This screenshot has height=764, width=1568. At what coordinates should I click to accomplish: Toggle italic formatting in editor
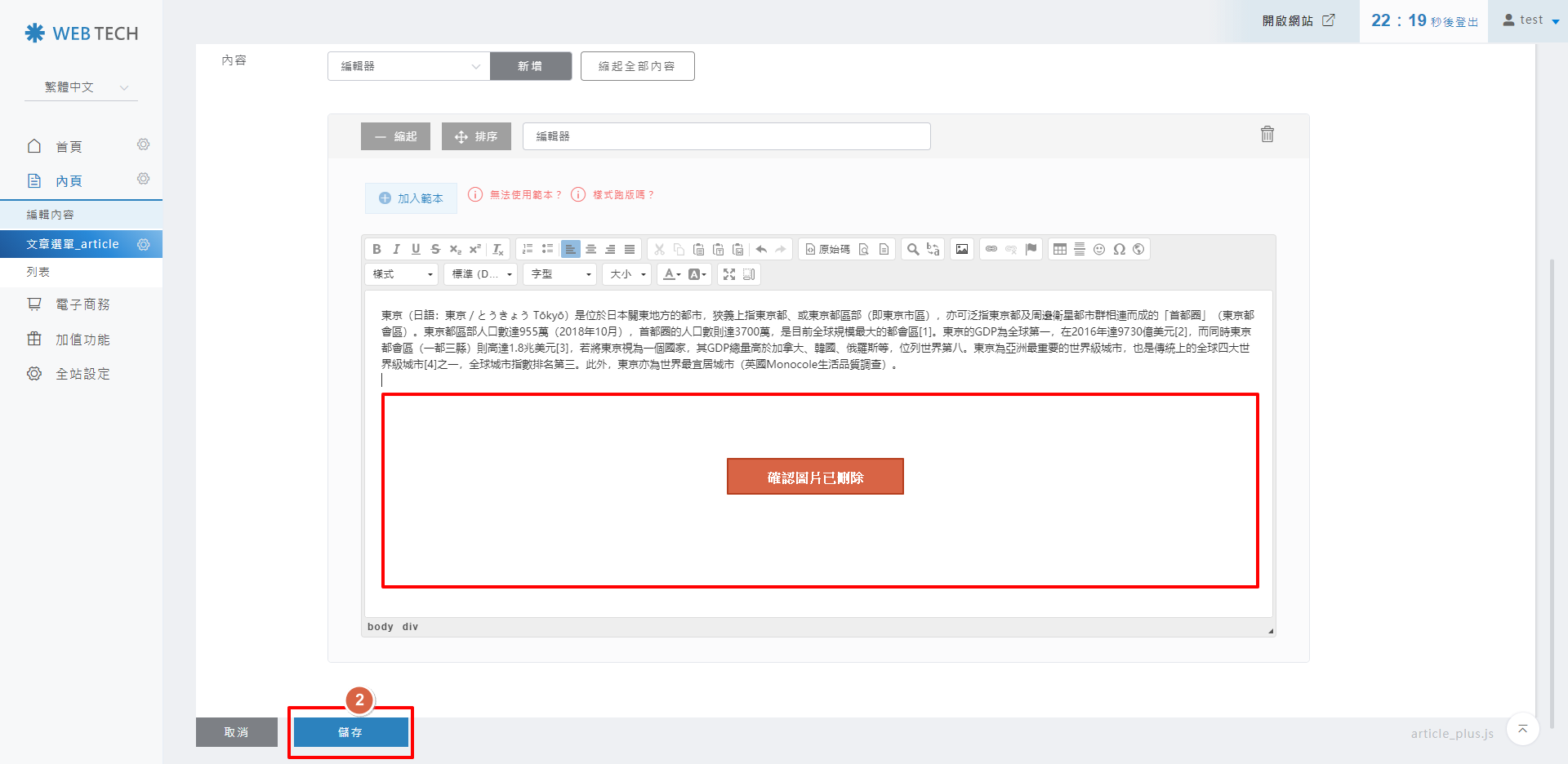(x=396, y=249)
